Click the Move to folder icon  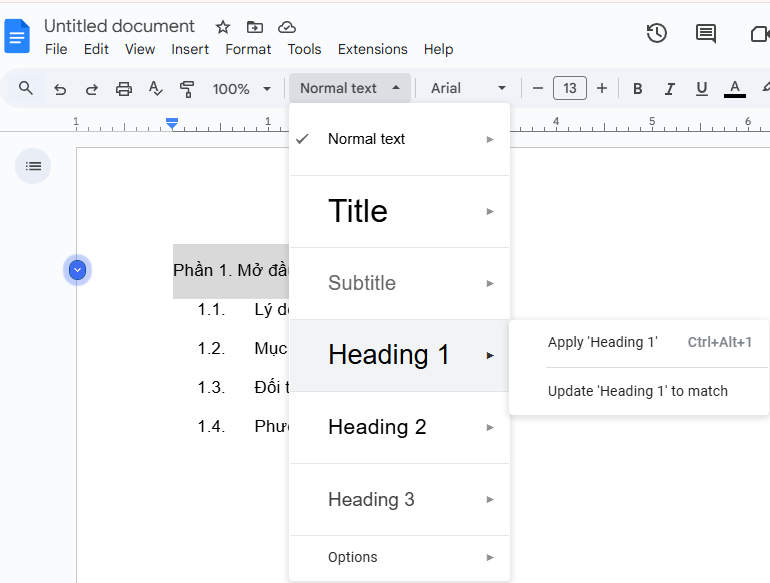point(254,27)
